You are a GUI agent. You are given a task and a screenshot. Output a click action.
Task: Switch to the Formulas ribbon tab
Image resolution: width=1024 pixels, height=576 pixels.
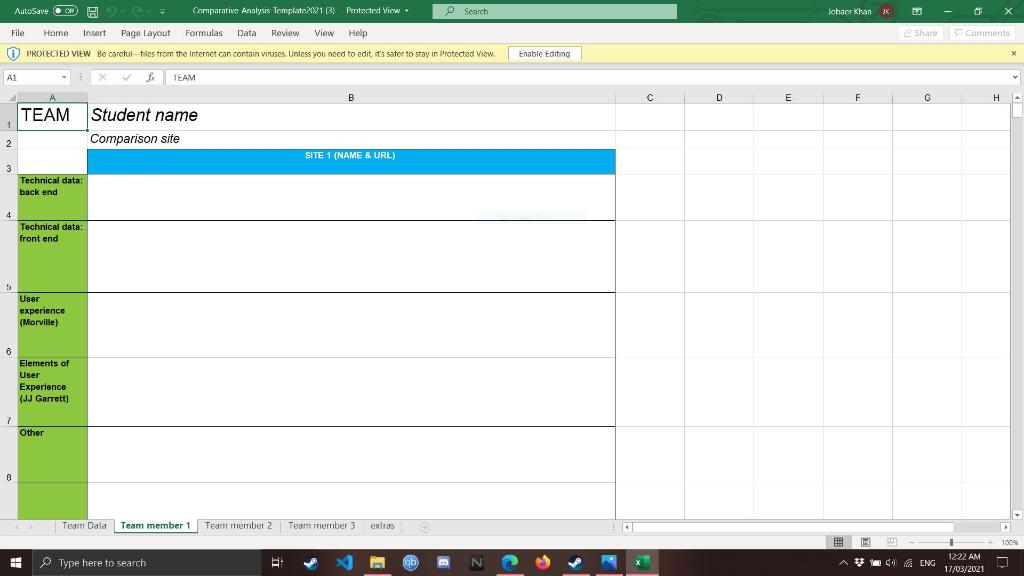pos(203,32)
